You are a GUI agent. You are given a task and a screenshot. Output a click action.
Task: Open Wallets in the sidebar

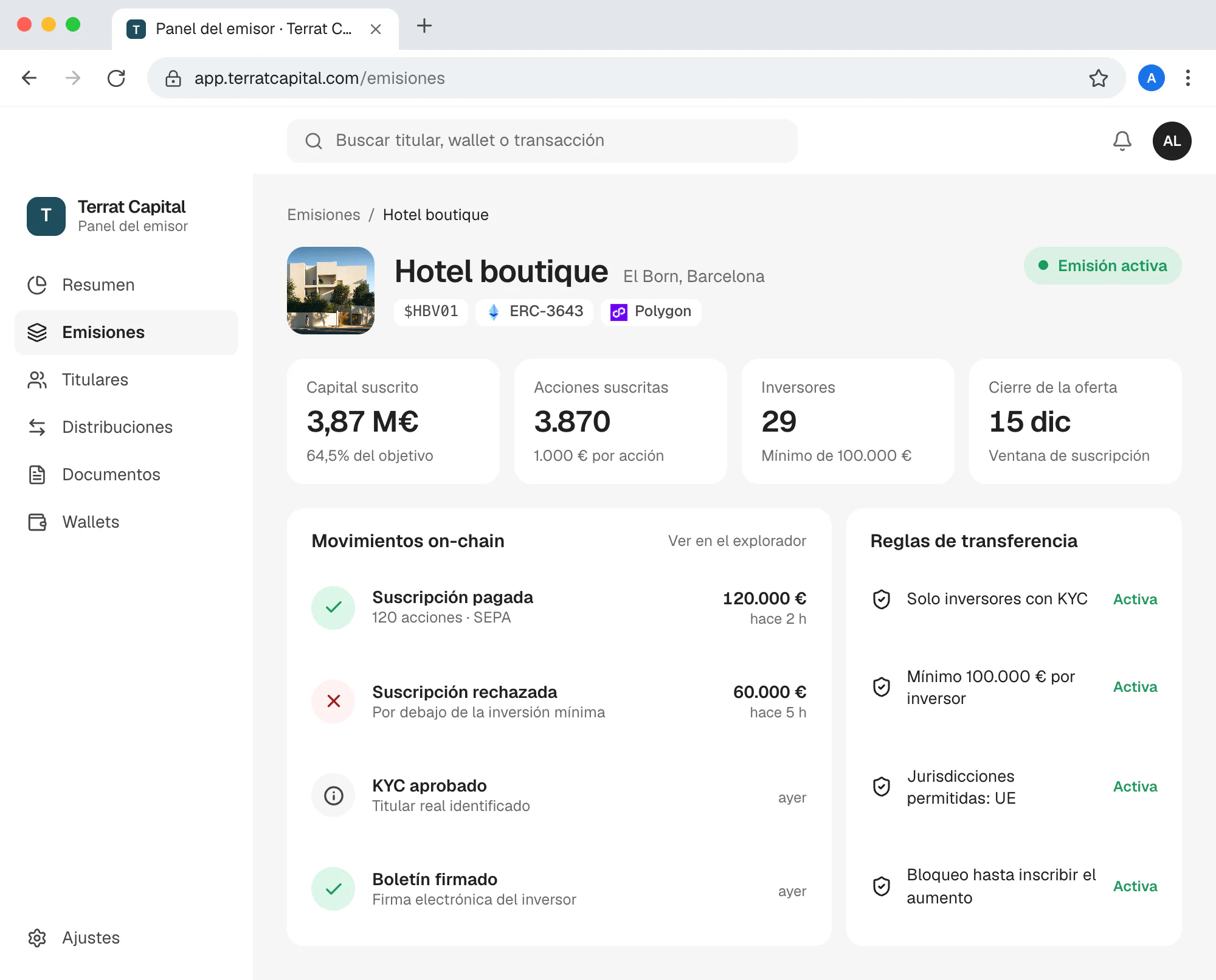pos(126,522)
